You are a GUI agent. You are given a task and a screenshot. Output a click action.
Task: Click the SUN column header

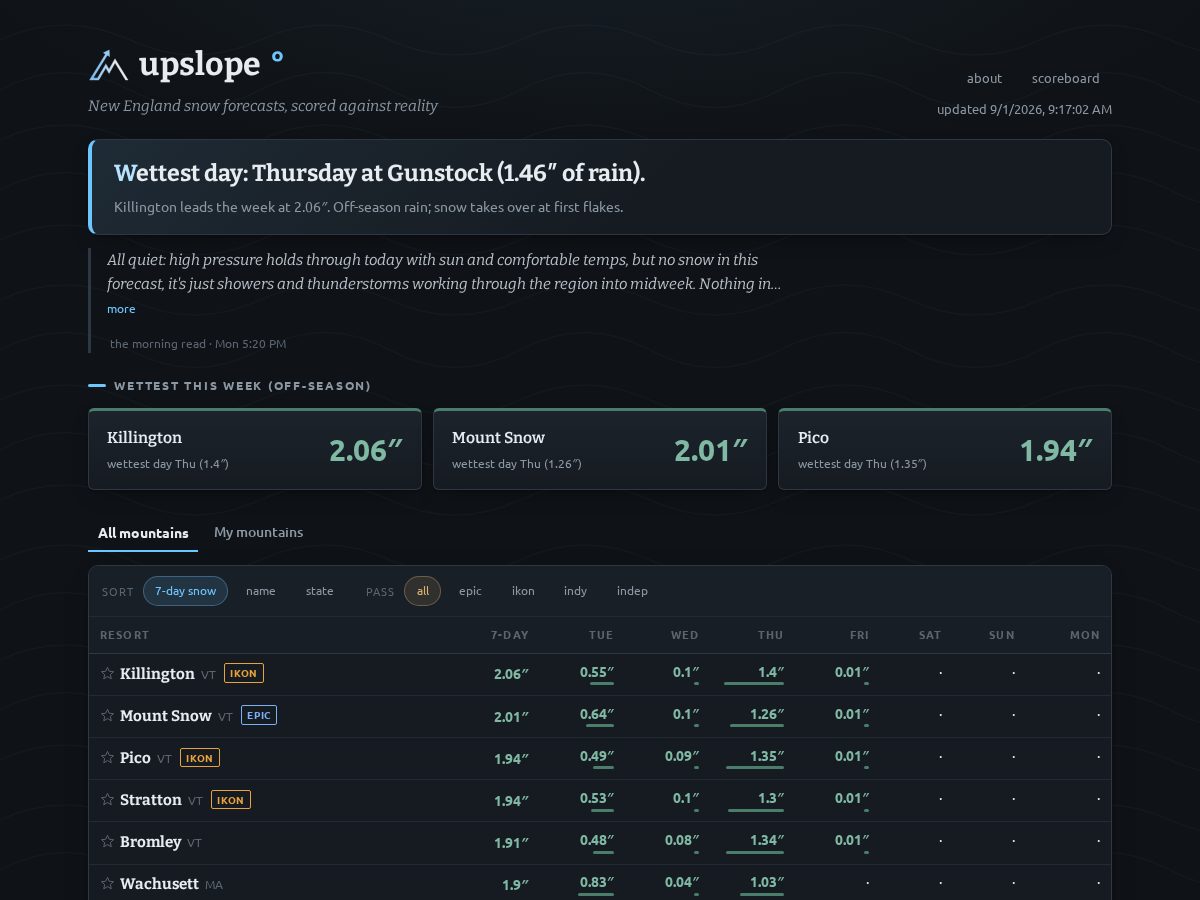[1002, 635]
